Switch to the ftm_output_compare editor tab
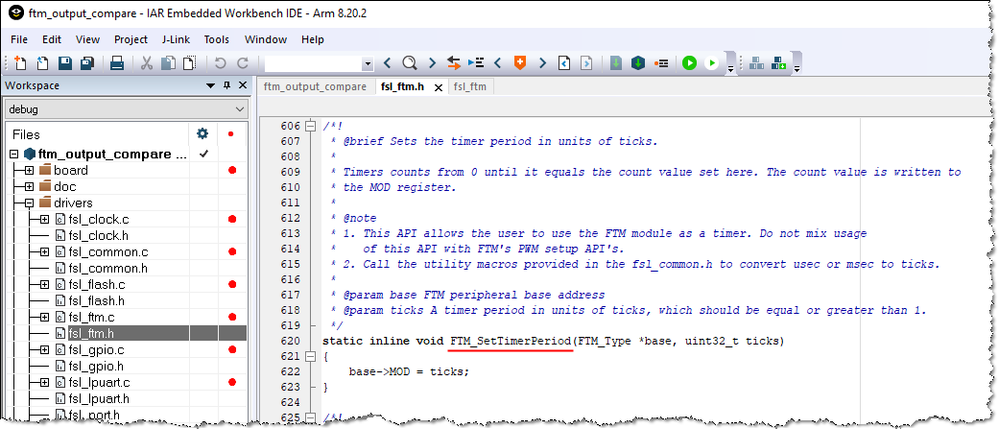Image resolution: width=999 pixels, height=429 pixels. [x=315, y=87]
